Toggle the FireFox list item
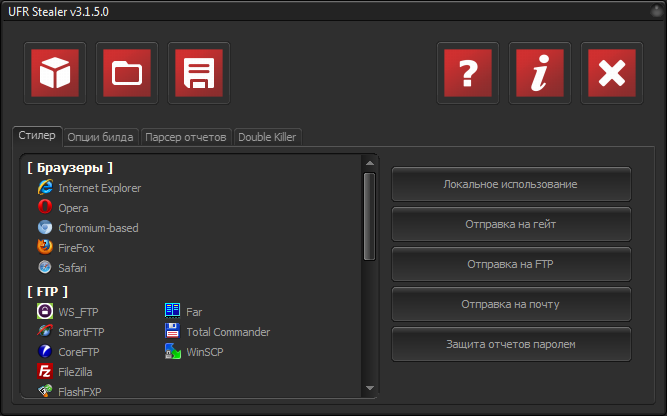667x416 pixels. [x=76, y=247]
